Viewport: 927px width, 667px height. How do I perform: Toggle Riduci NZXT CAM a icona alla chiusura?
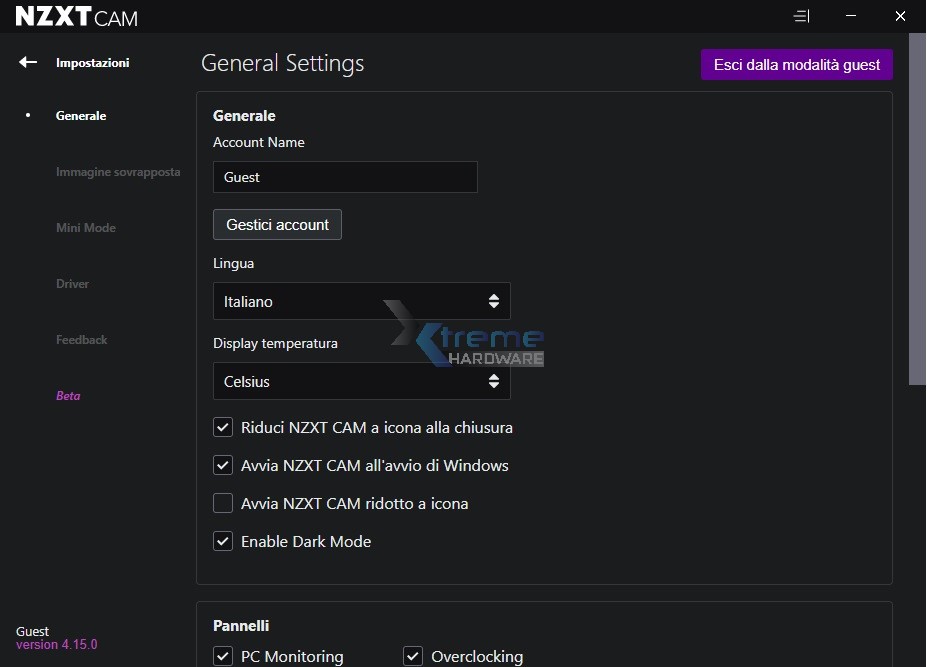(x=223, y=427)
